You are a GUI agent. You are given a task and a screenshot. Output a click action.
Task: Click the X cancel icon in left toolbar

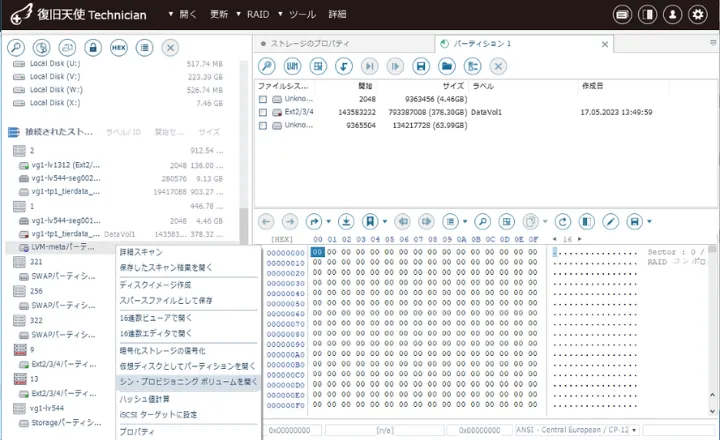170,47
